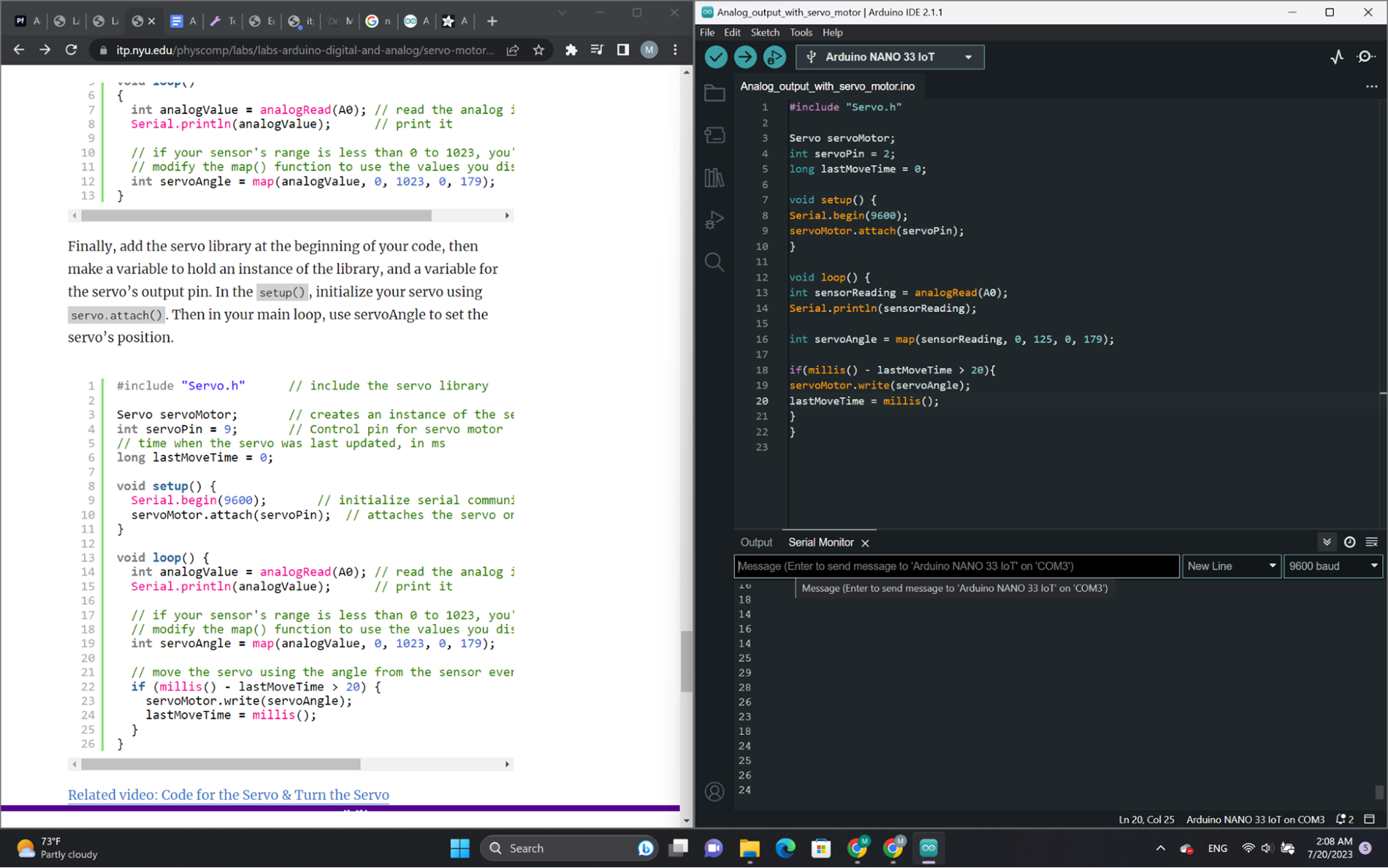Click the Chrome page vertical scrollbar thumb
The image size is (1388, 868).
686,662
